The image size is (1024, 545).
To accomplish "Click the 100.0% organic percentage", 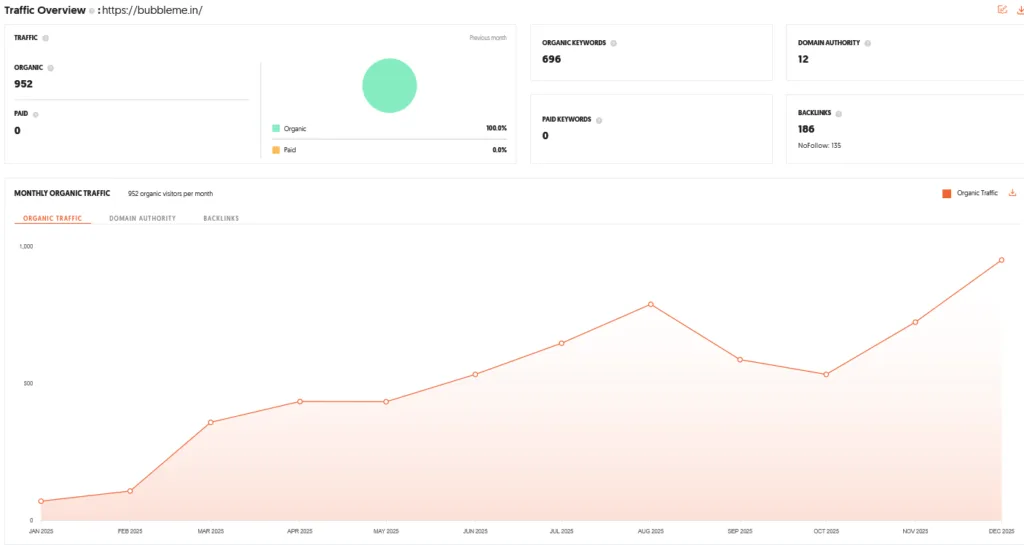I will pyautogui.click(x=496, y=129).
